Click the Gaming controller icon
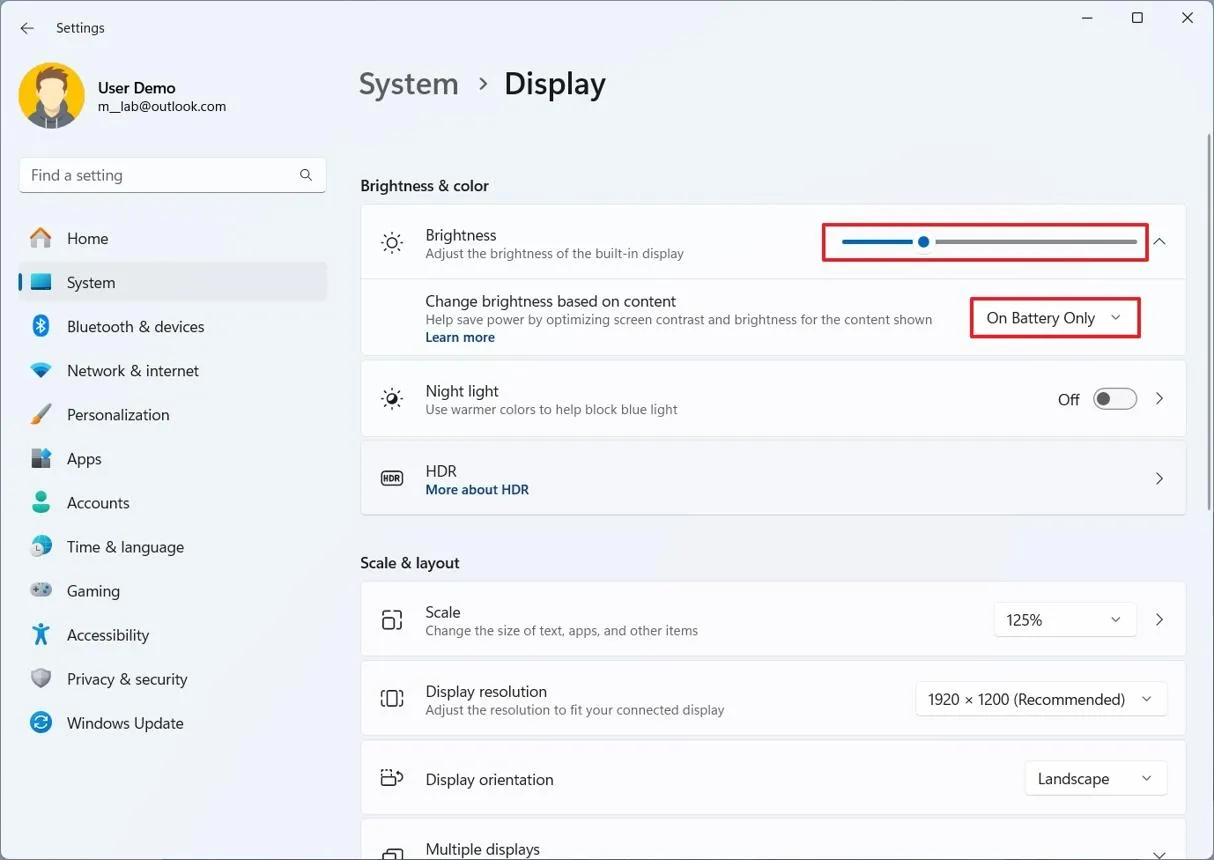The height and width of the screenshot is (860, 1214). click(41, 590)
